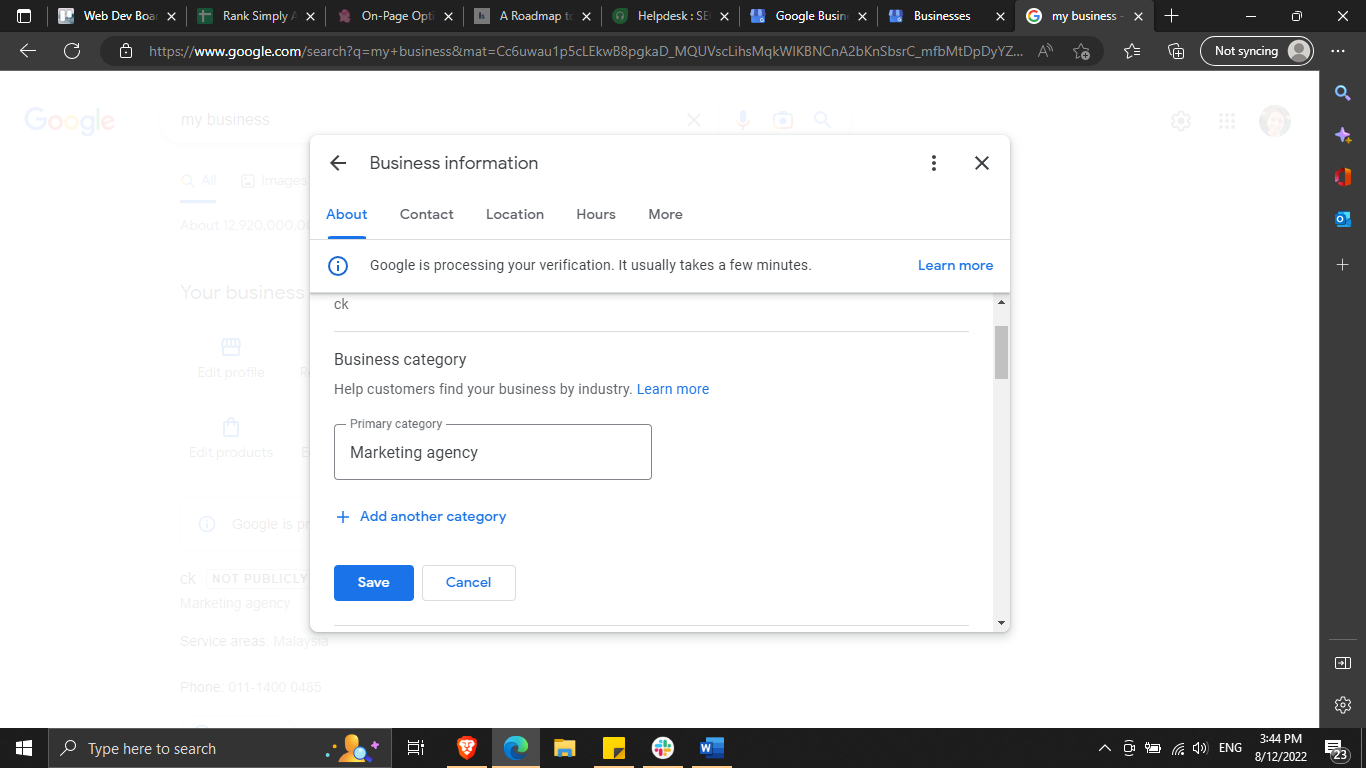The image size is (1366, 768).
Task: Expand the More tab
Action: point(665,214)
